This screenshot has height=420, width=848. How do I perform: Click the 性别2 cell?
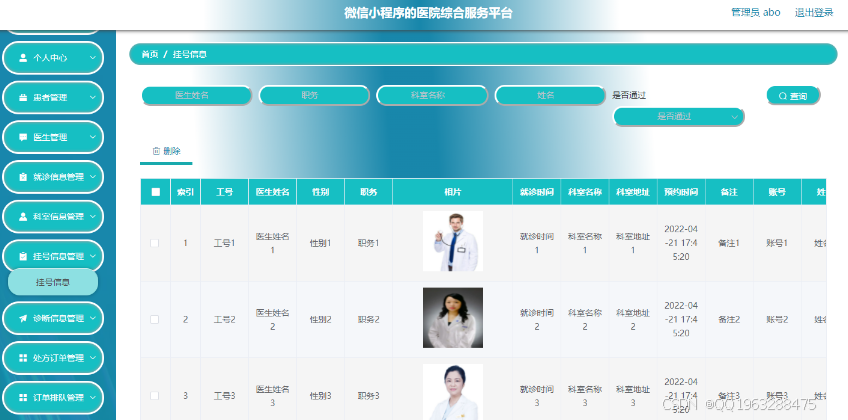[x=320, y=319]
